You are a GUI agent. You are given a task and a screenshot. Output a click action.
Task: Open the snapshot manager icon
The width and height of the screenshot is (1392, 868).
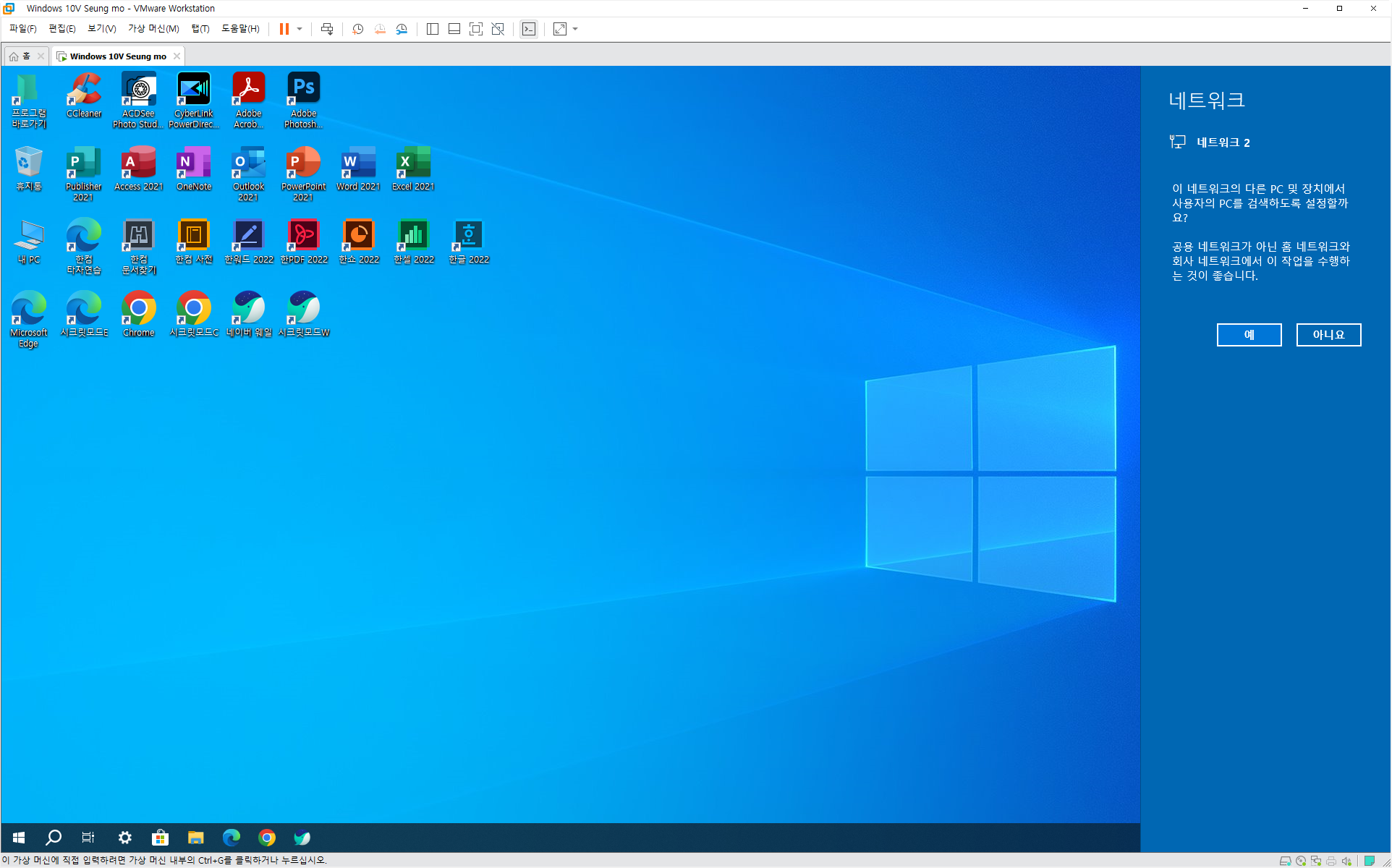[x=402, y=29]
